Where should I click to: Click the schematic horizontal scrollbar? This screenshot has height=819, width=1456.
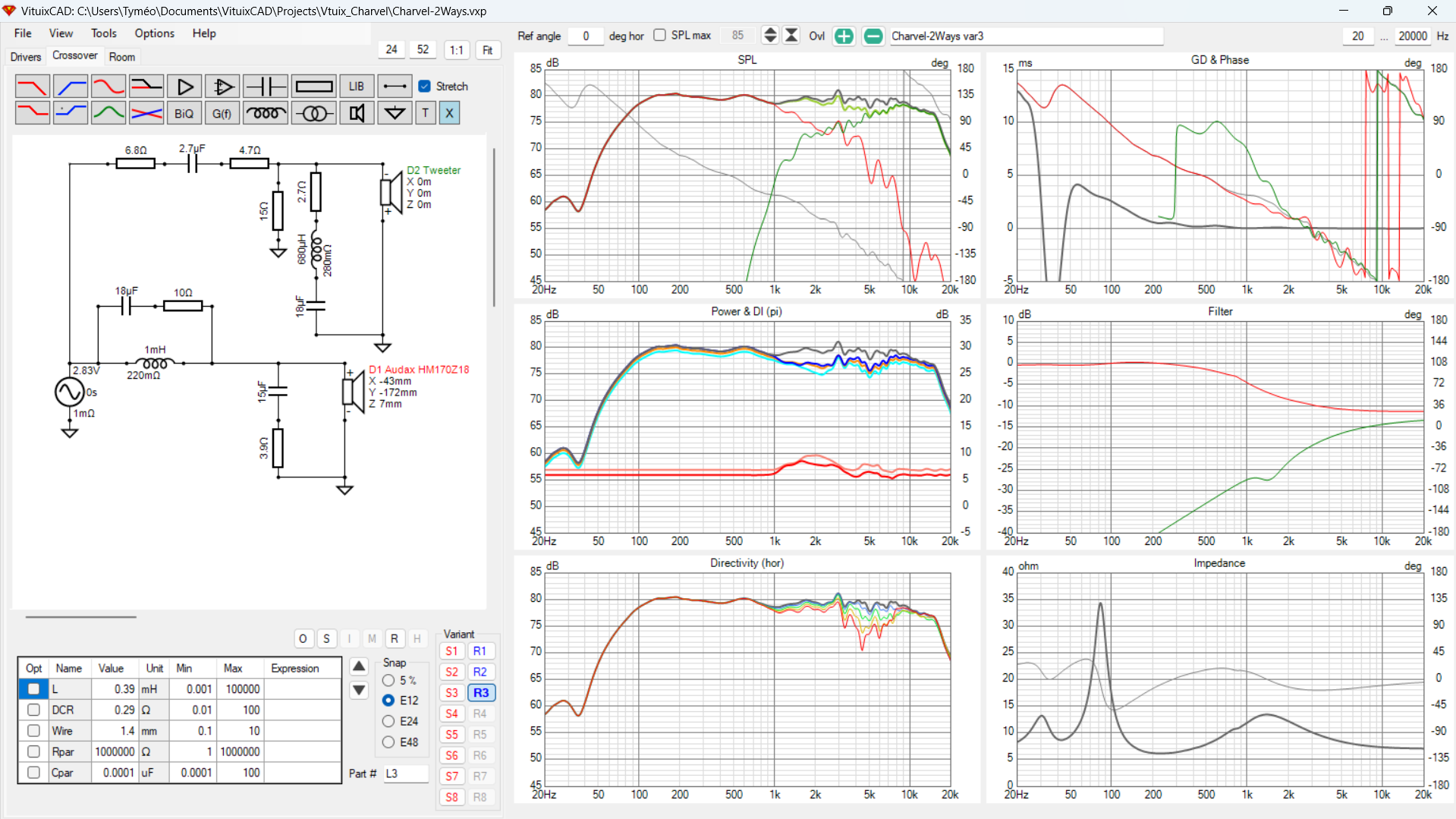[x=81, y=617]
